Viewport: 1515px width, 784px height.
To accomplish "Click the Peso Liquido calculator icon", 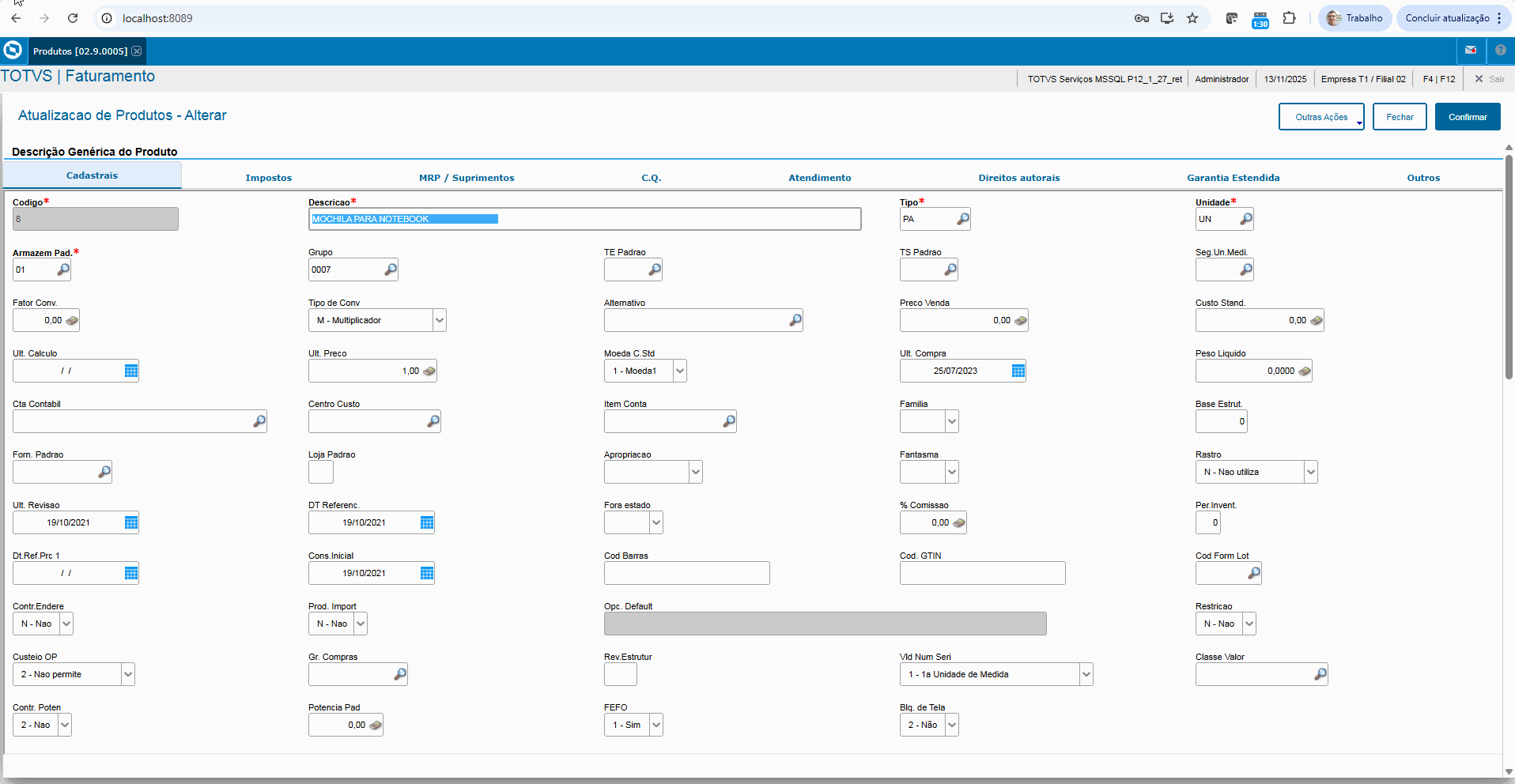I will pyautogui.click(x=1304, y=371).
